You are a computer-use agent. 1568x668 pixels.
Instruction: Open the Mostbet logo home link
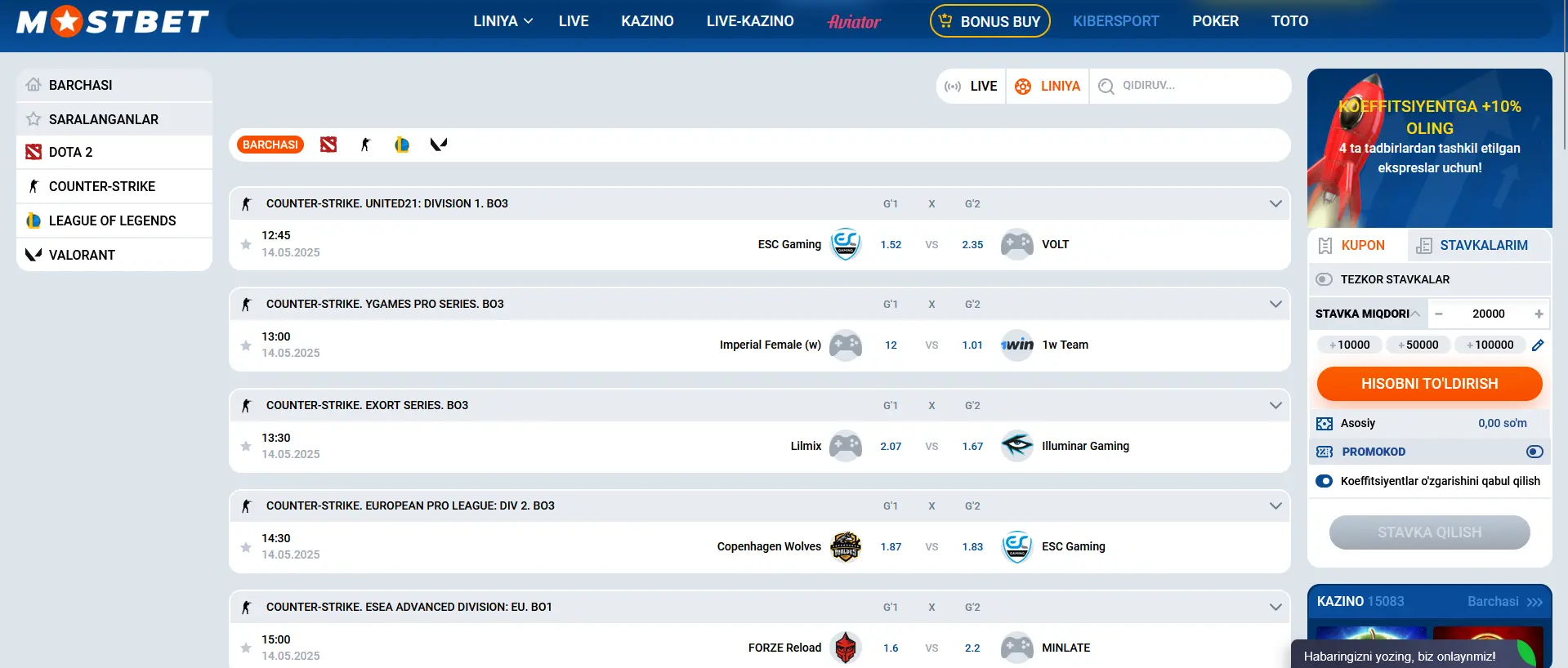(113, 21)
